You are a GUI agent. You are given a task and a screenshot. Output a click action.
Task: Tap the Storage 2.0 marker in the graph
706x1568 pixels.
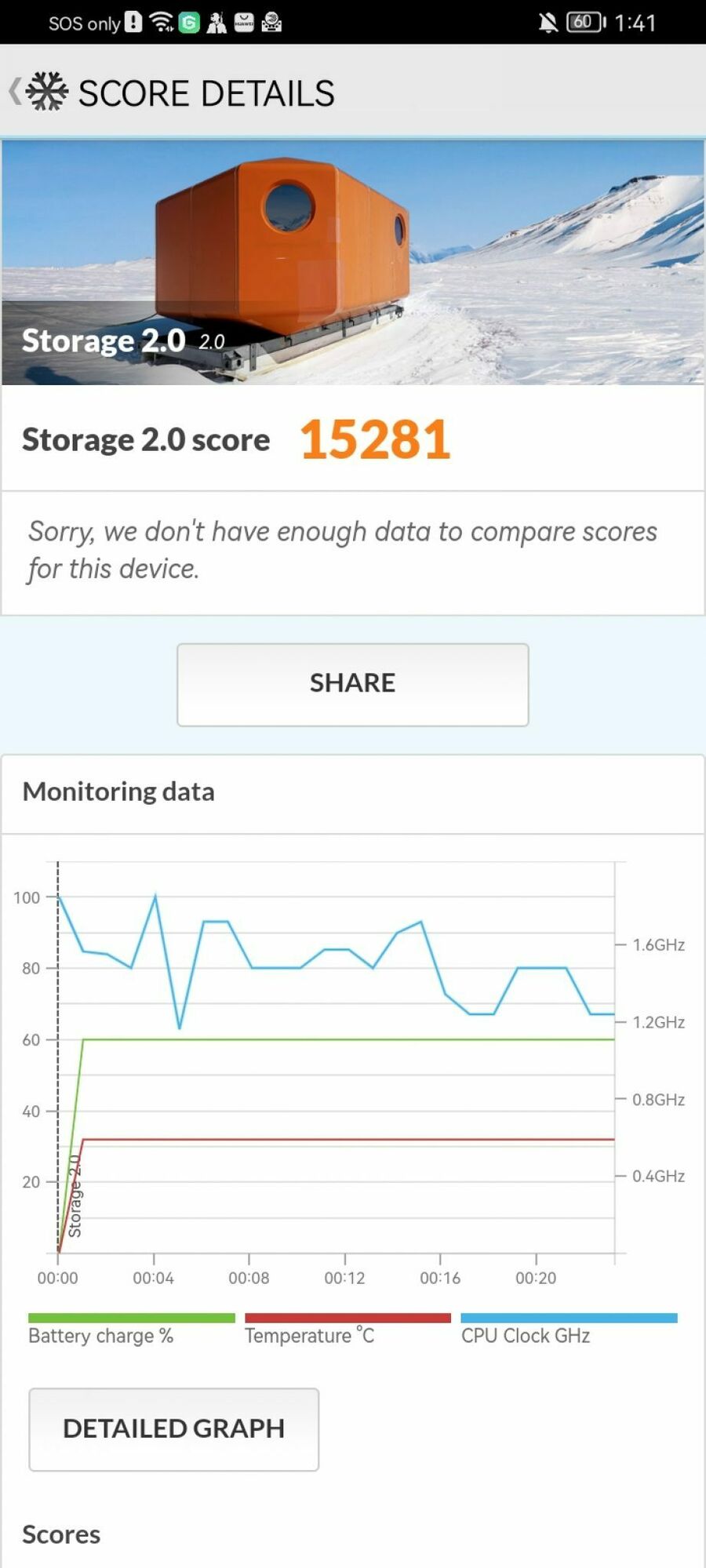pos(75,1197)
